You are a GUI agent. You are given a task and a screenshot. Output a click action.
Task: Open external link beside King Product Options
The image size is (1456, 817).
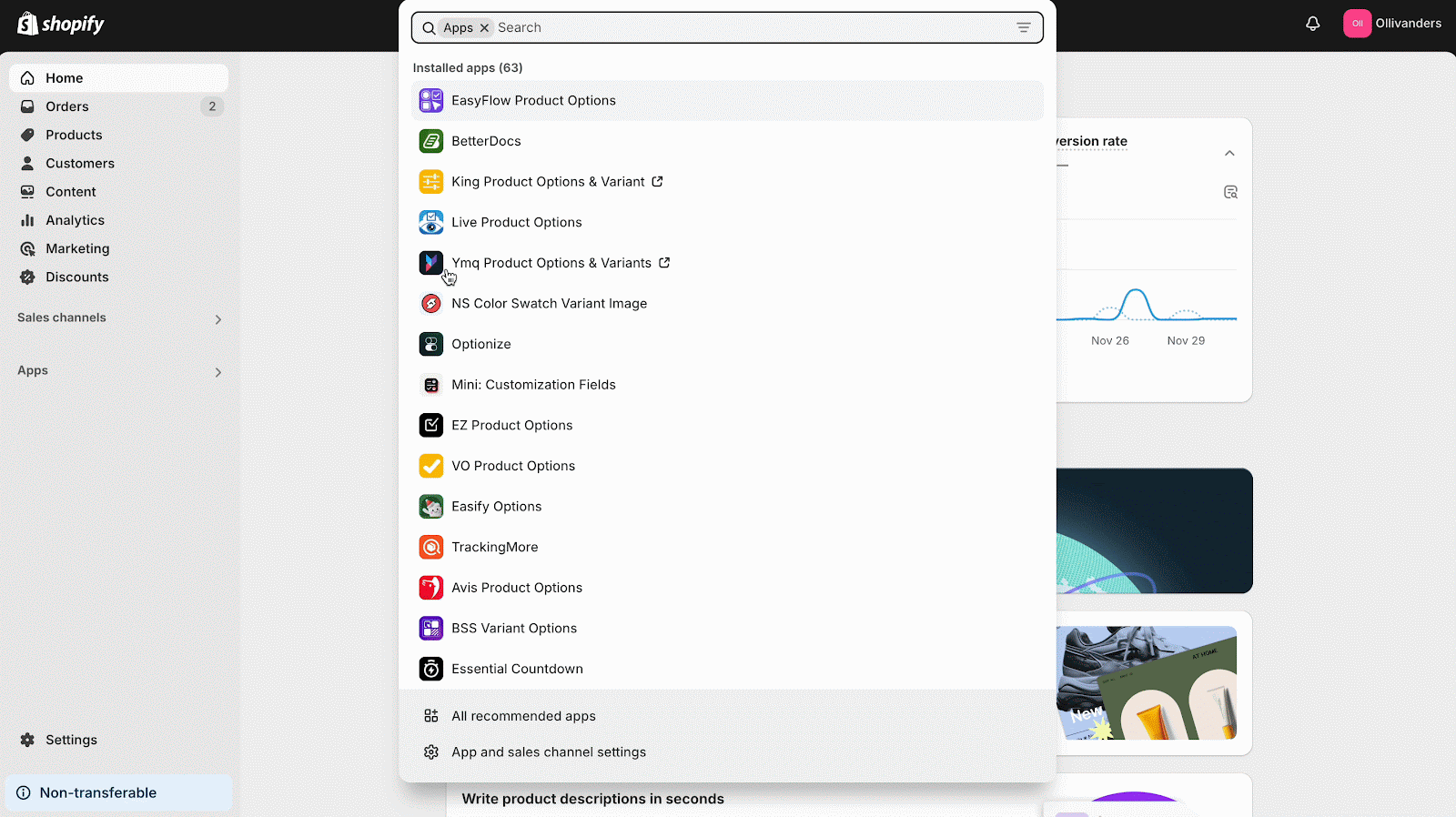coord(657,182)
